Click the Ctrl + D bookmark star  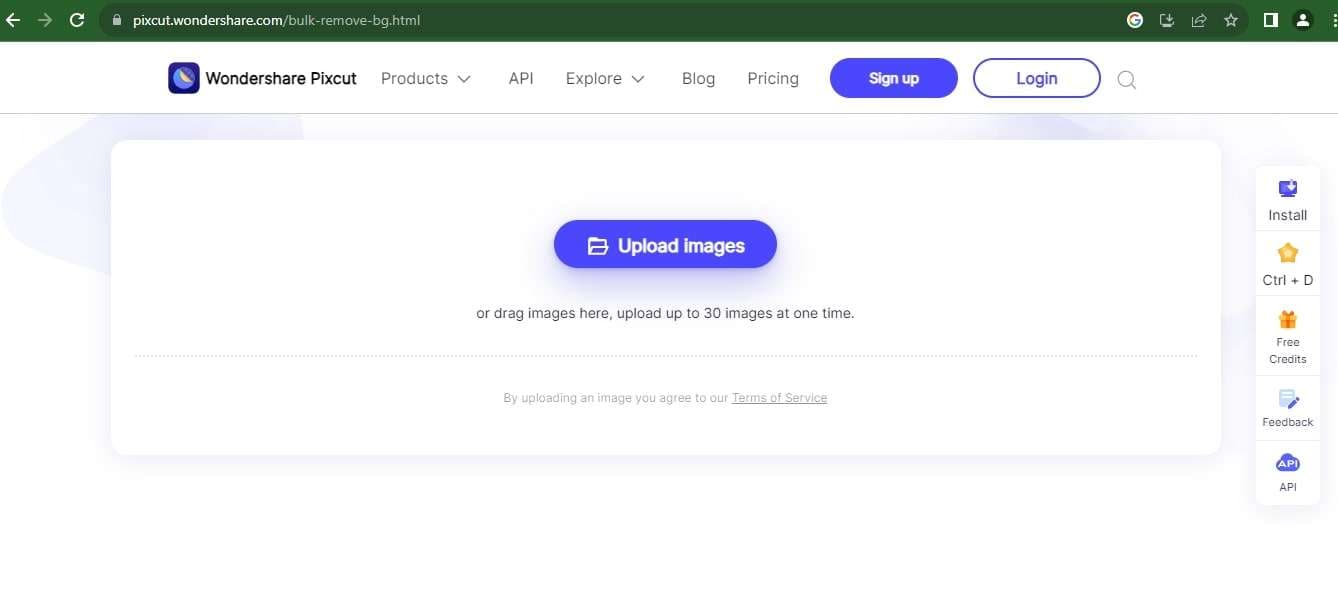point(1287,253)
